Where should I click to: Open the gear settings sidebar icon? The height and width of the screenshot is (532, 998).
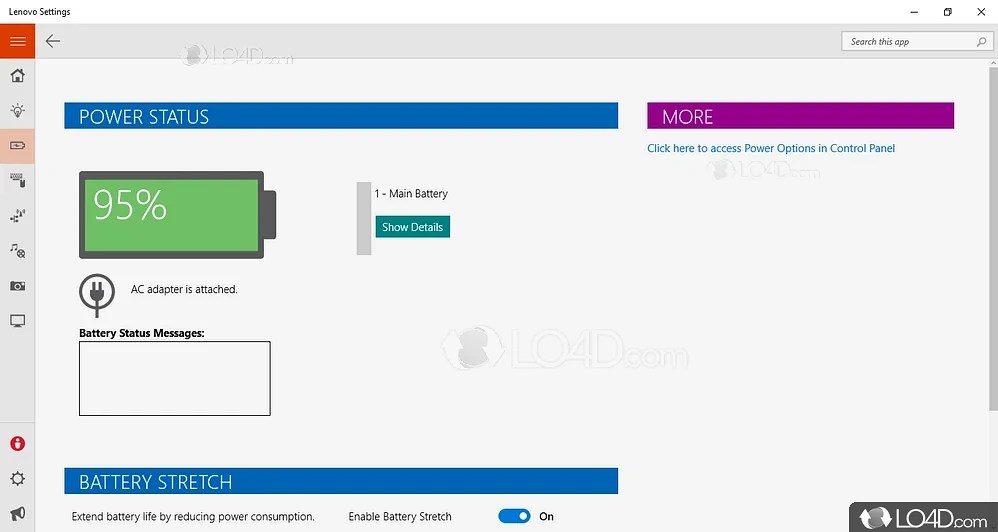(17, 479)
